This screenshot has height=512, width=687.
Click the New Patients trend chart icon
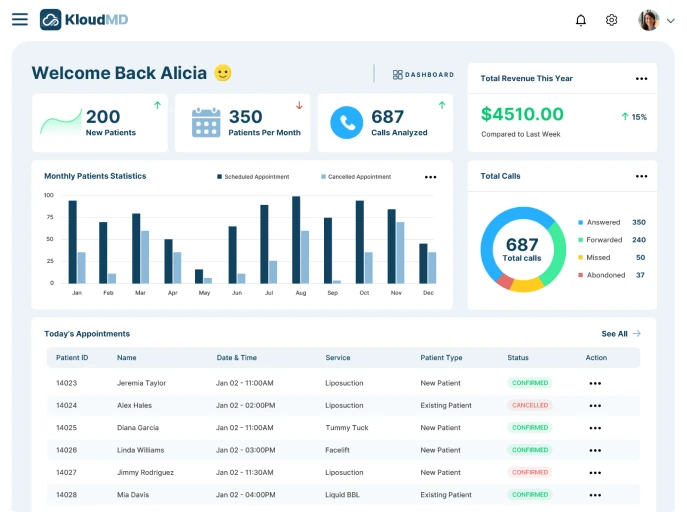point(60,123)
